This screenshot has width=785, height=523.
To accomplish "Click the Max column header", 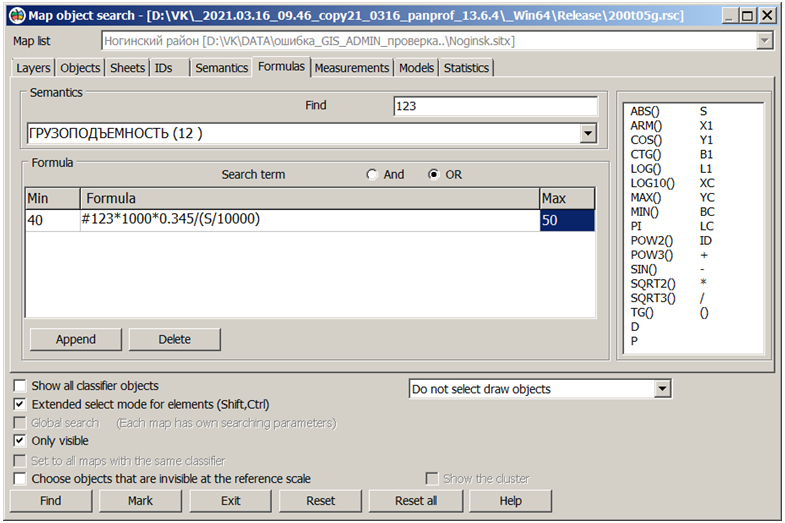I will pyautogui.click(x=567, y=199).
